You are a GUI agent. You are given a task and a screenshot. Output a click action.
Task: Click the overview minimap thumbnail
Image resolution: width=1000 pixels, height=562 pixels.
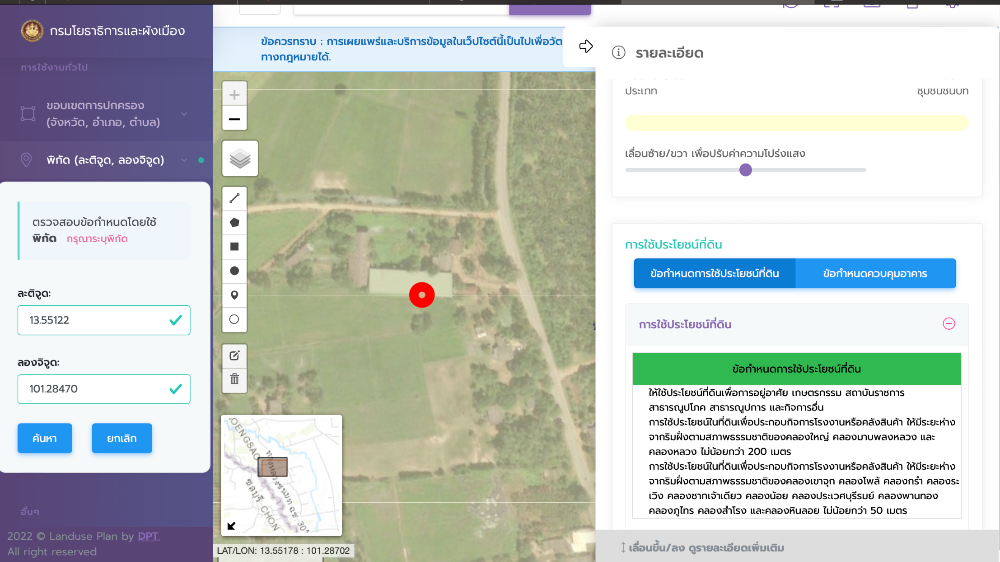(x=281, y=475)
